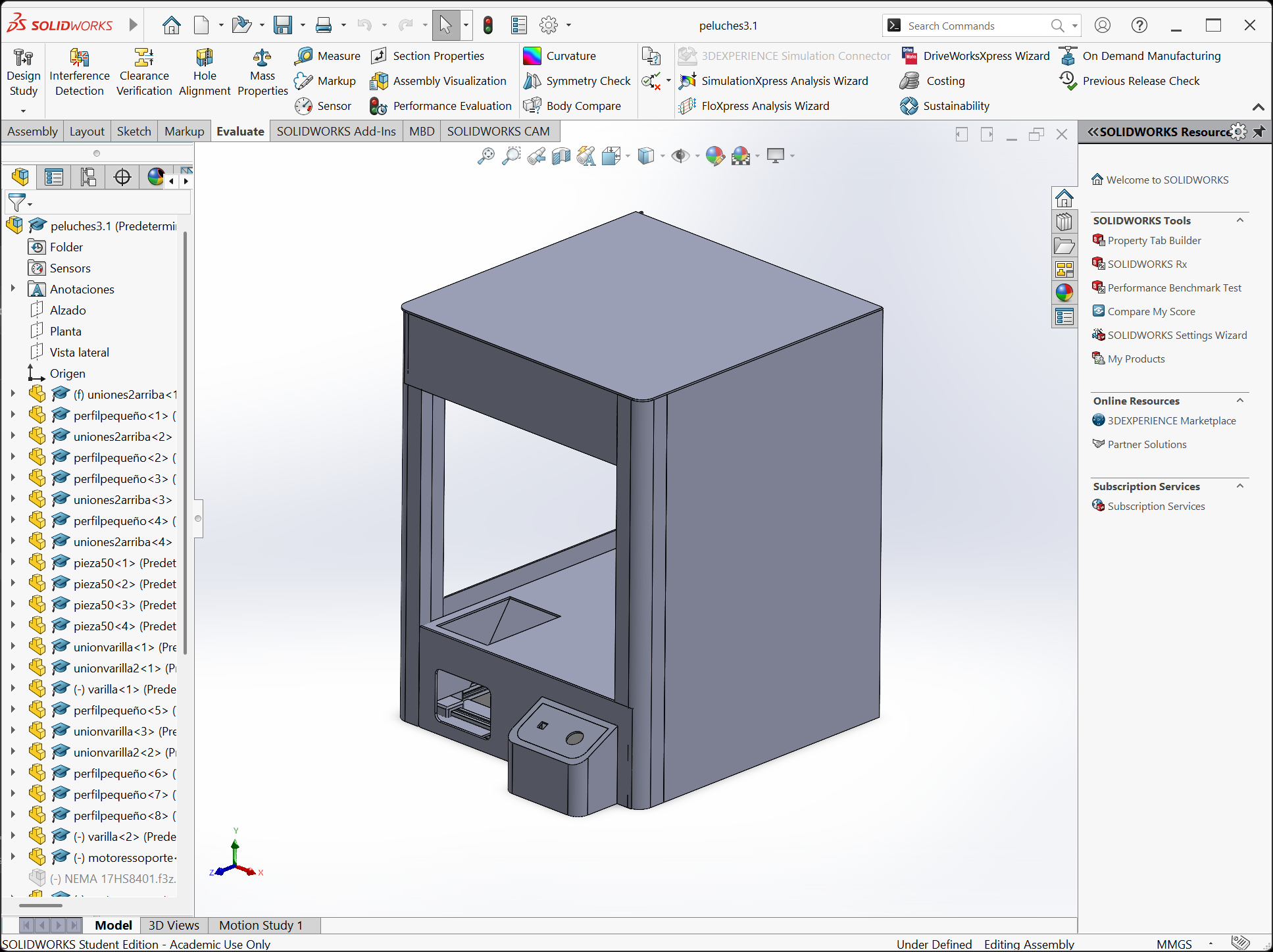Collapse the Subscription Services section

[x=1240, y=486]
